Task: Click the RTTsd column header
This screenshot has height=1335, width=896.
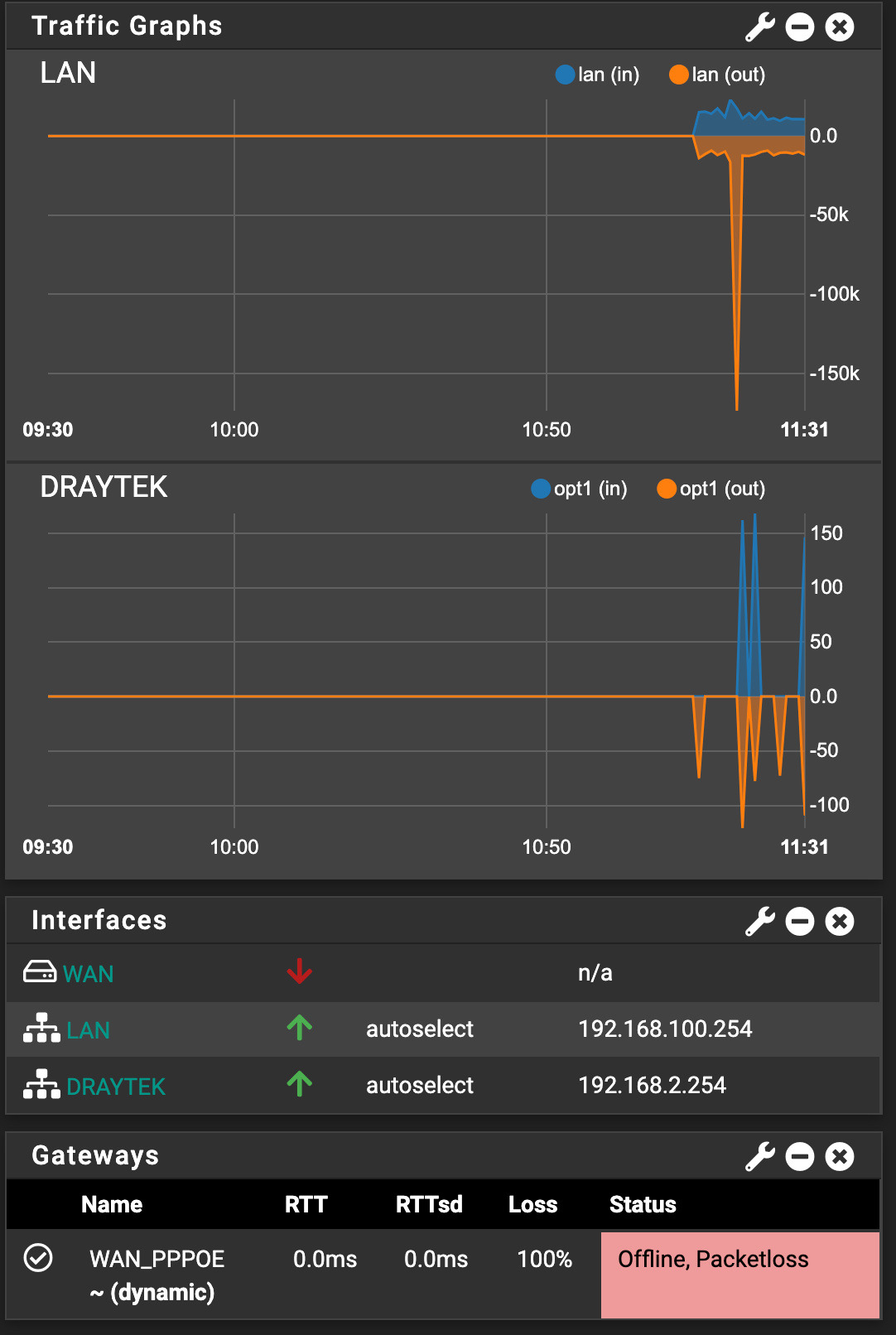Action: [x=429, y=1204]
